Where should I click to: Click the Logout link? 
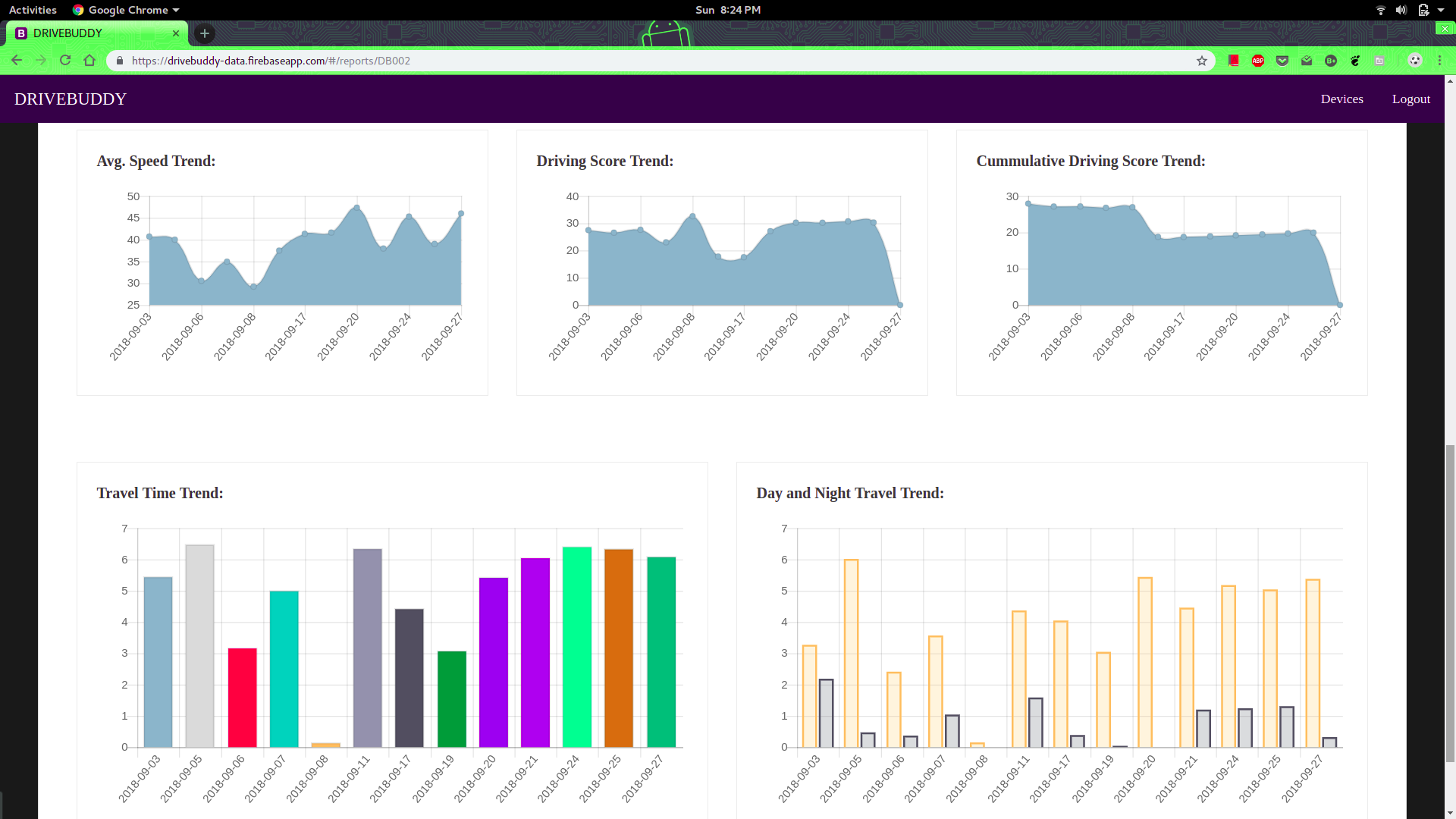pyautogui.click(x=1410, y=99)
